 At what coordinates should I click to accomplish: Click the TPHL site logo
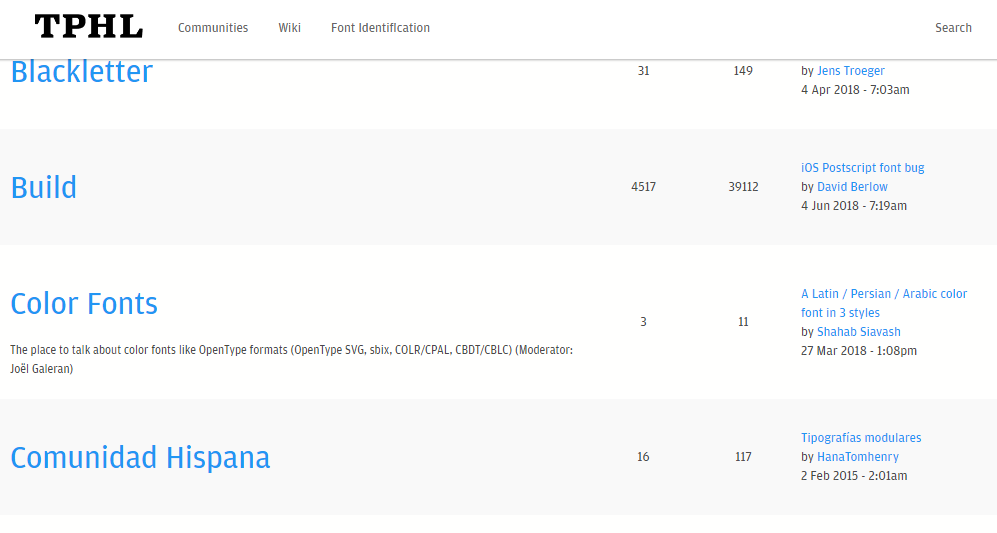pos(88,27)
